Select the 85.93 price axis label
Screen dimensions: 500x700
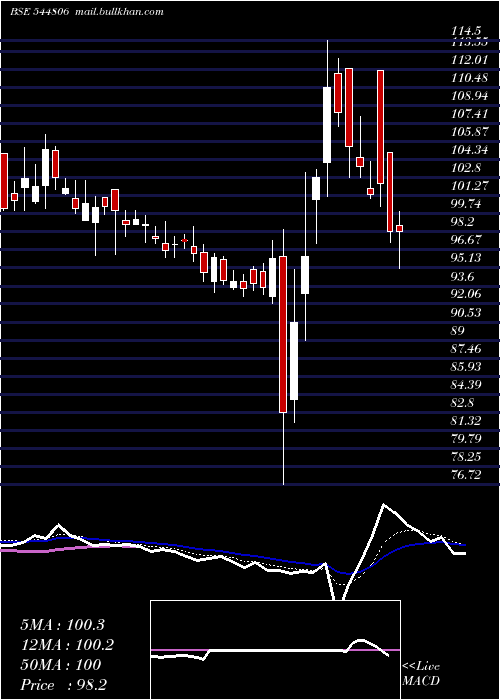(x=466, y=367)
